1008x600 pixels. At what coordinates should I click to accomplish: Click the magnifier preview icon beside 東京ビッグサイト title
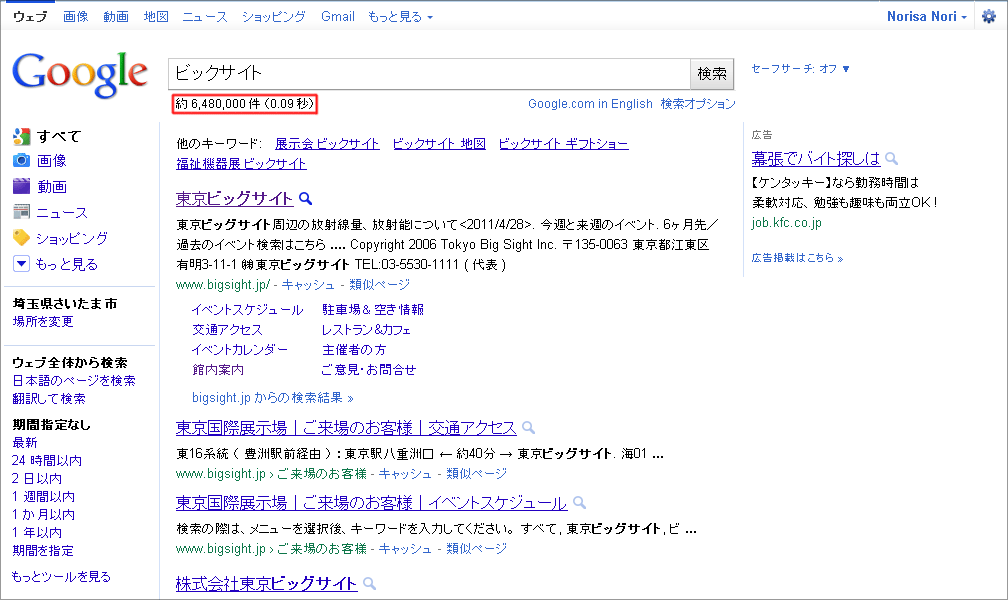(306, 199)
